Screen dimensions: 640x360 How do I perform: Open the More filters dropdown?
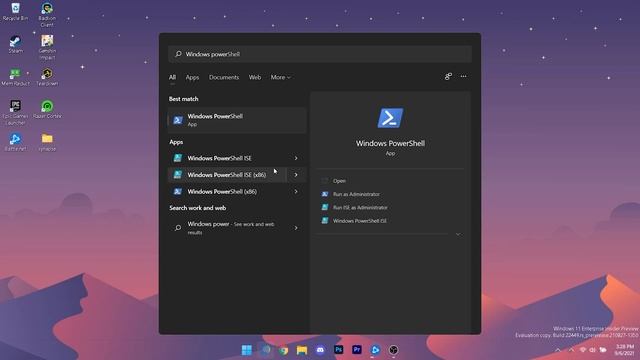(x=280, y=77)
